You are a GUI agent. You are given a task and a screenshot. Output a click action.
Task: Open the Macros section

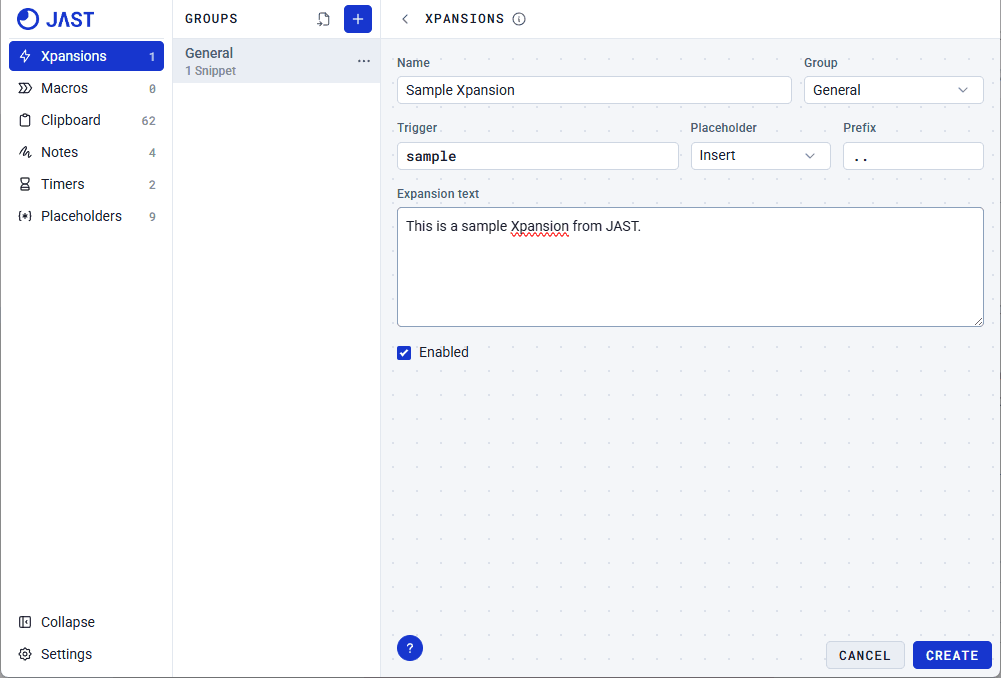pyautogui.click(x=86, y=88)
